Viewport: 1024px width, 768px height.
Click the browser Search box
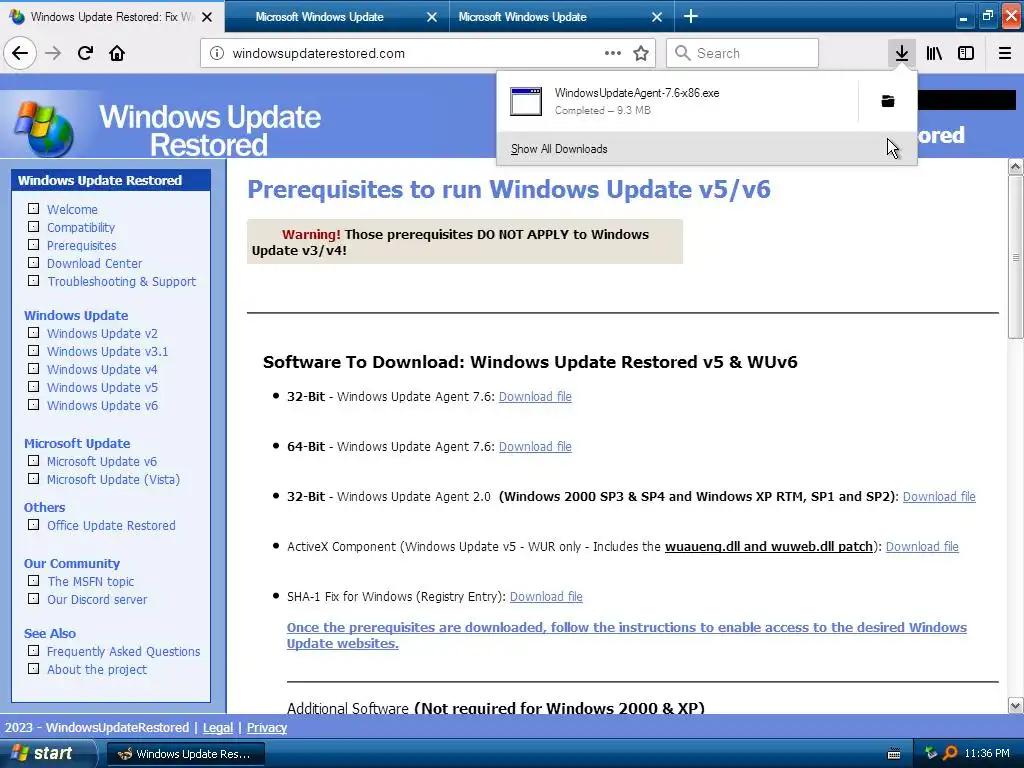click(x=743, y=54)
